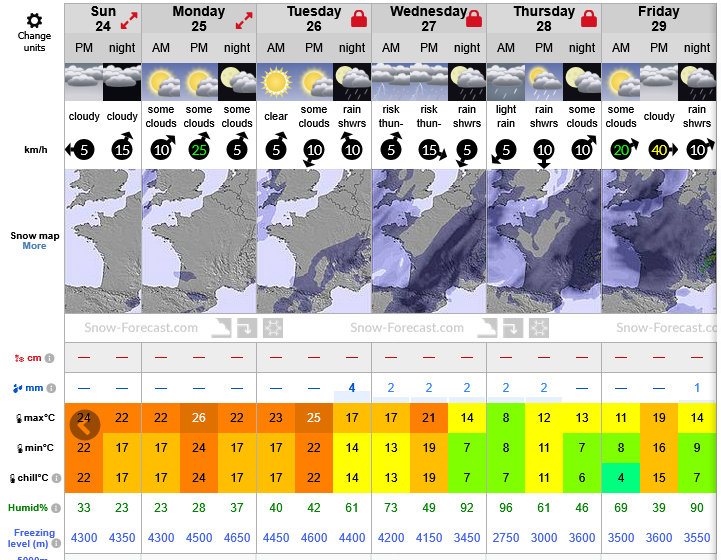
Task: Select the Sunday PM cloudy weather icon
Action: click(84, 82)
